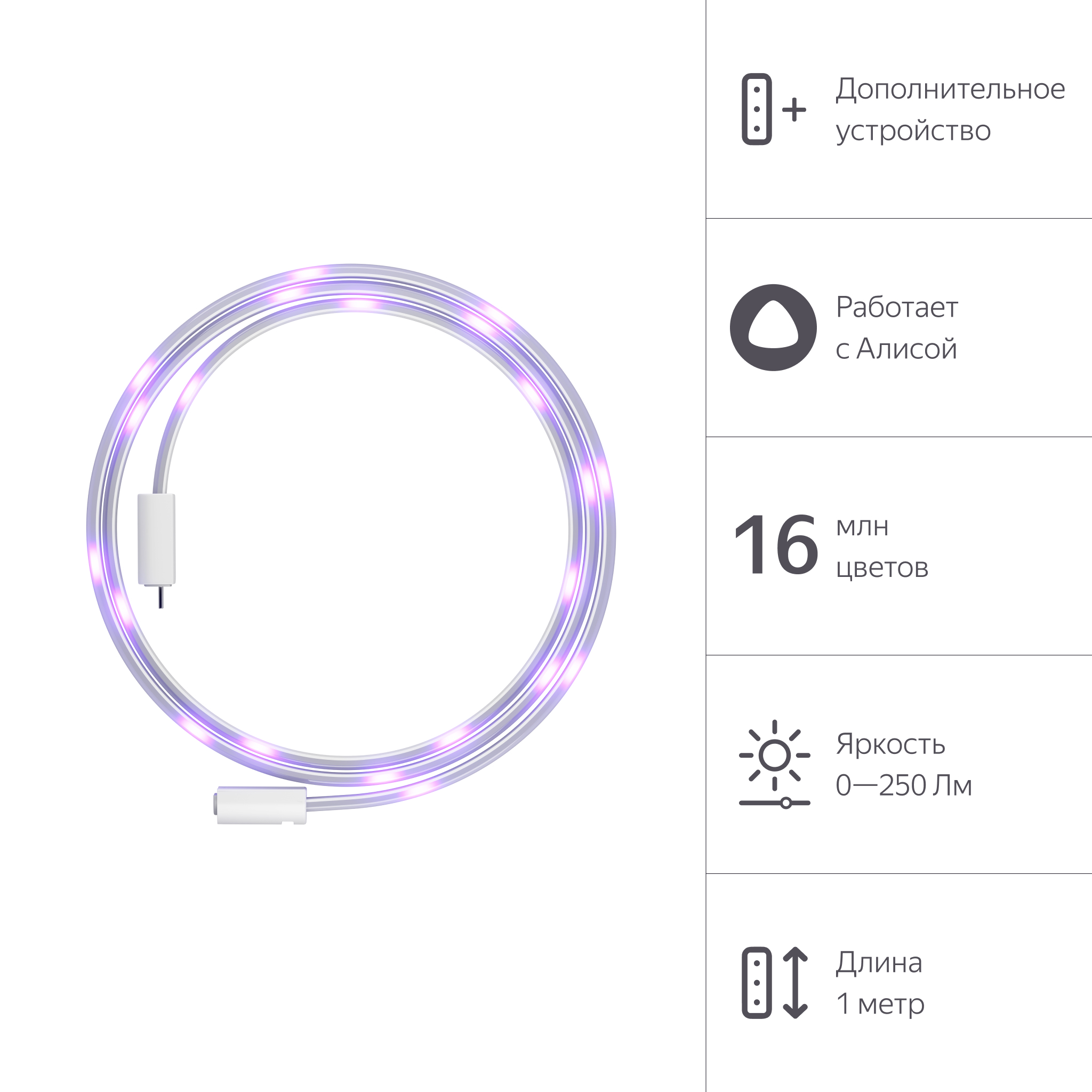Click the up-down length arrow icon
The image size is (1092, 1092).
pyautogui.click(x=795, y=983)
